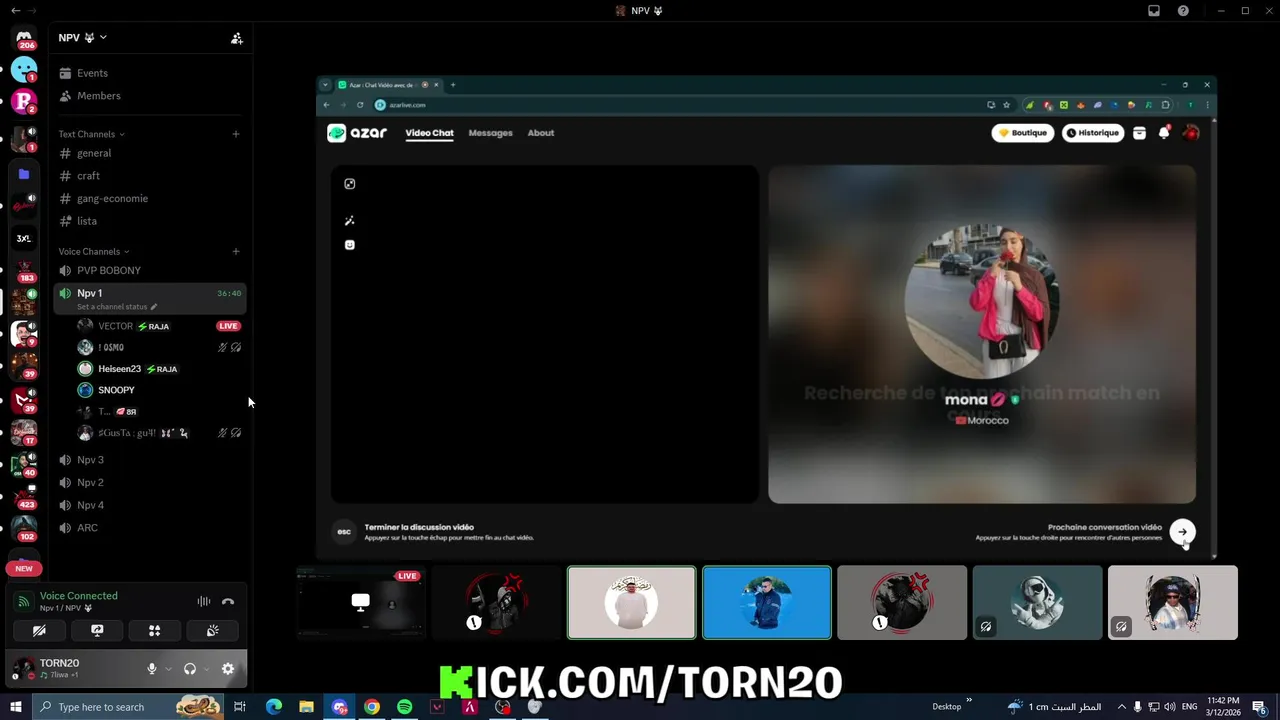Open Azar Historique button
This screenshot has height=720, width=1280.
point(1093,133)
